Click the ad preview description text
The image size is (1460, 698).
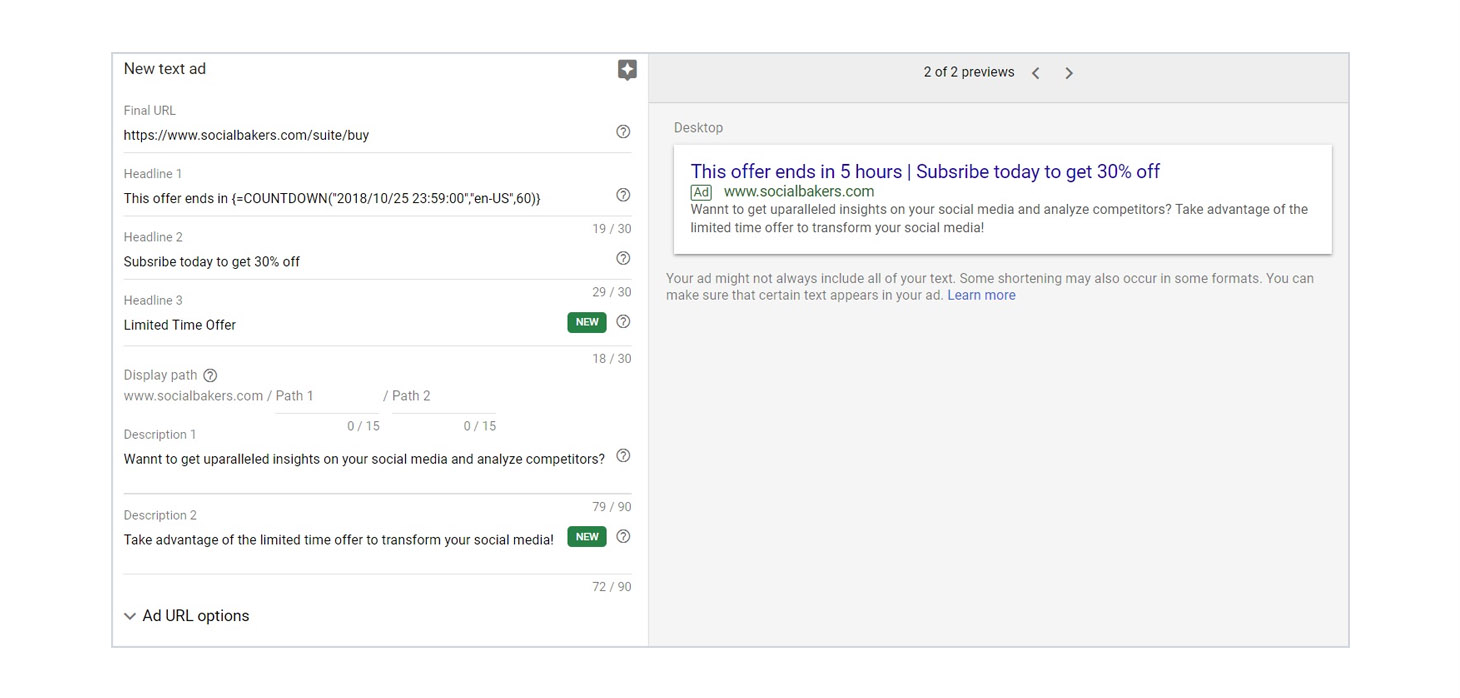pos(999,218)
